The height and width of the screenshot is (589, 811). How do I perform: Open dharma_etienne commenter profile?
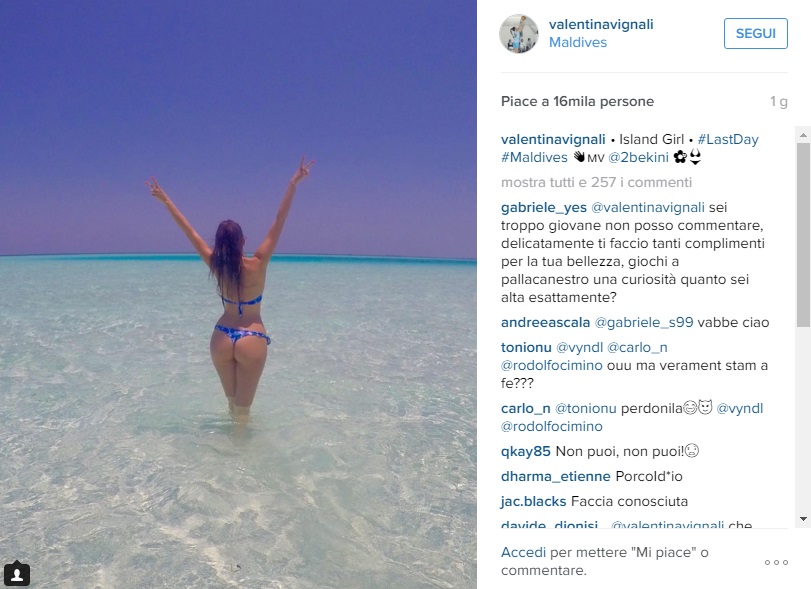[555, 476]
